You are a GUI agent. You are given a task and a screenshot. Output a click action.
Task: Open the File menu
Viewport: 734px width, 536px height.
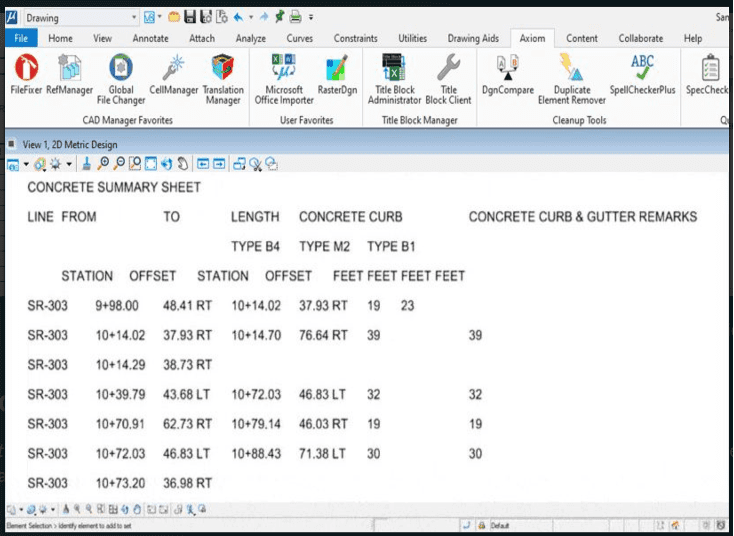(x=20, y=38)
